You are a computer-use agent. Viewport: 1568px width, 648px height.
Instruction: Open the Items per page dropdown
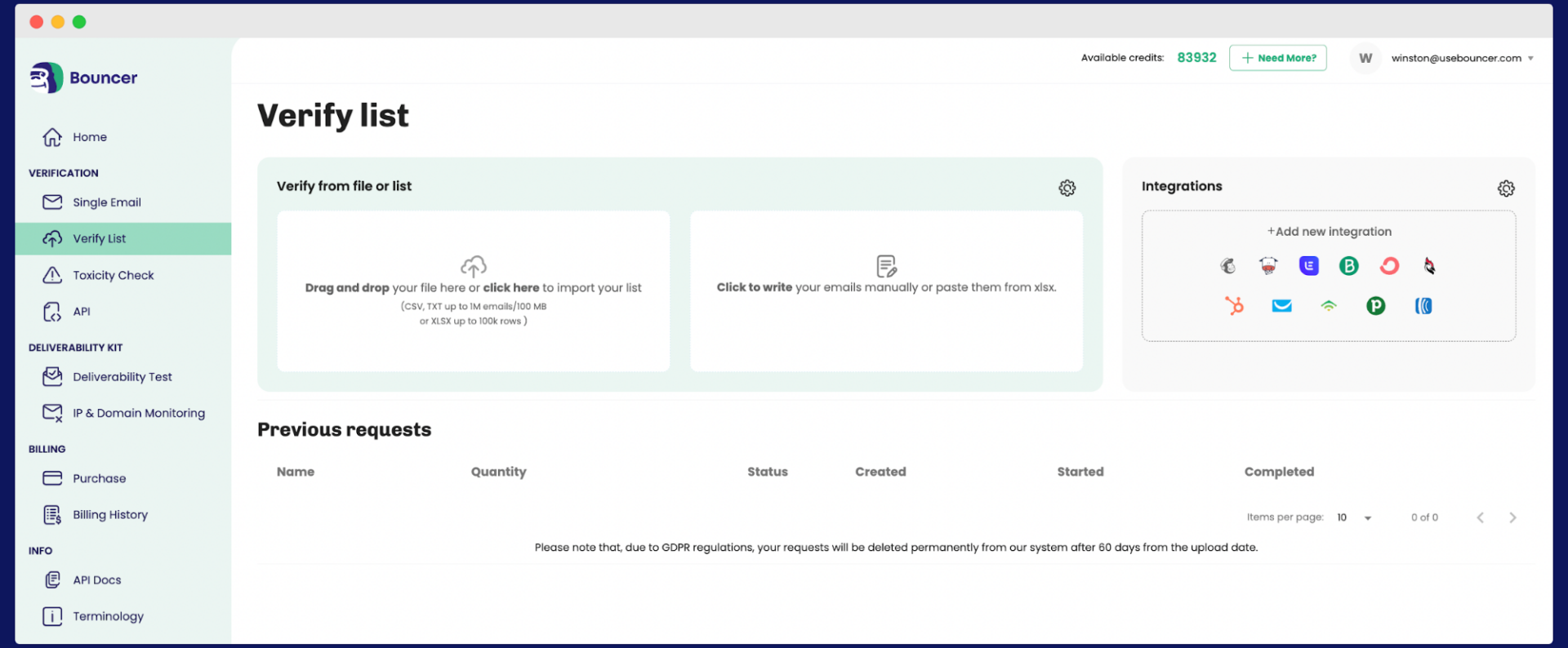tap(1354, 517)
